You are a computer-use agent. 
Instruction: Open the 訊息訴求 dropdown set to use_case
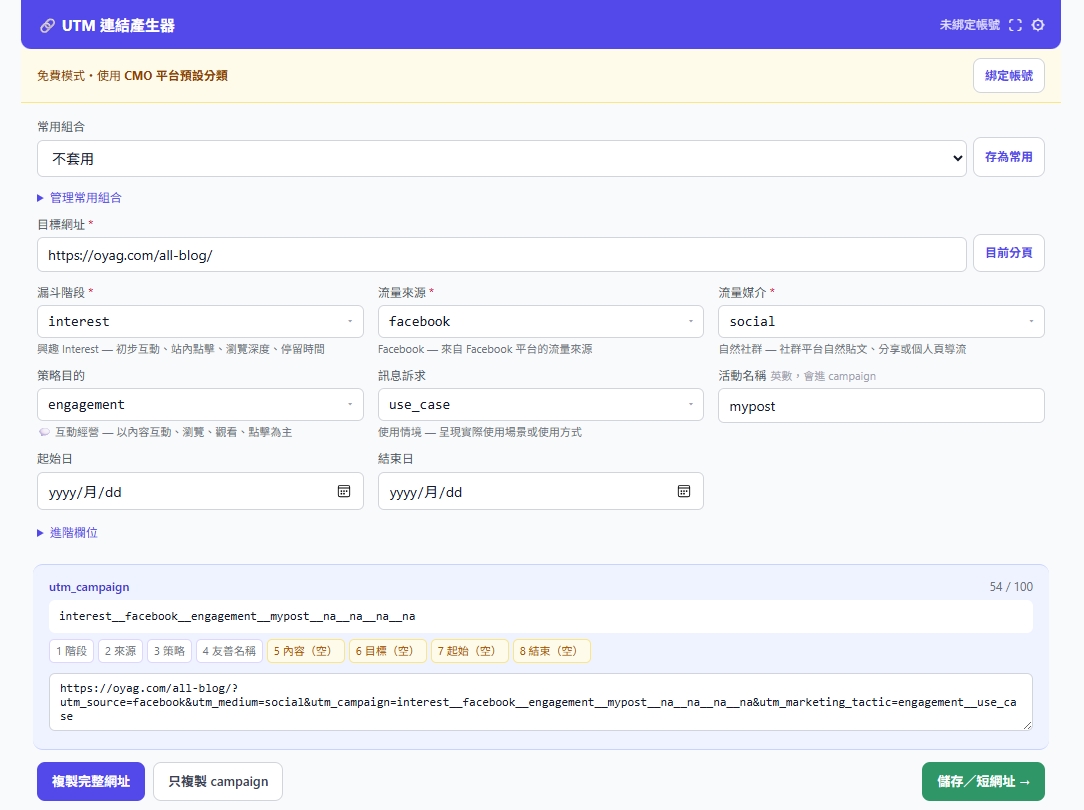pyautogui.click(x=541, y=404)
